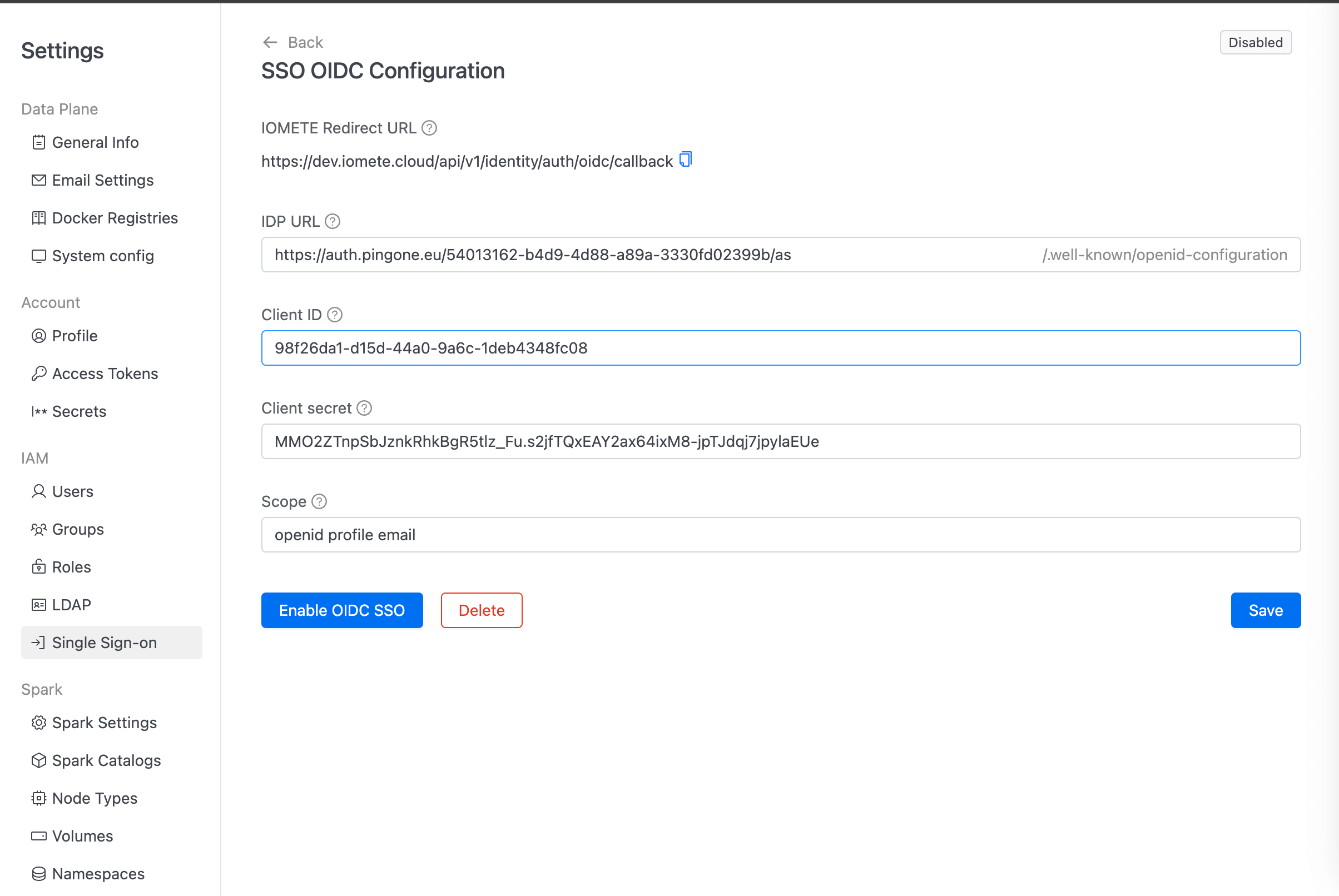Click the Secrets sidebar icon
Image resolution: width=1339 pixels, height=896 pixels.
[38, 411]
